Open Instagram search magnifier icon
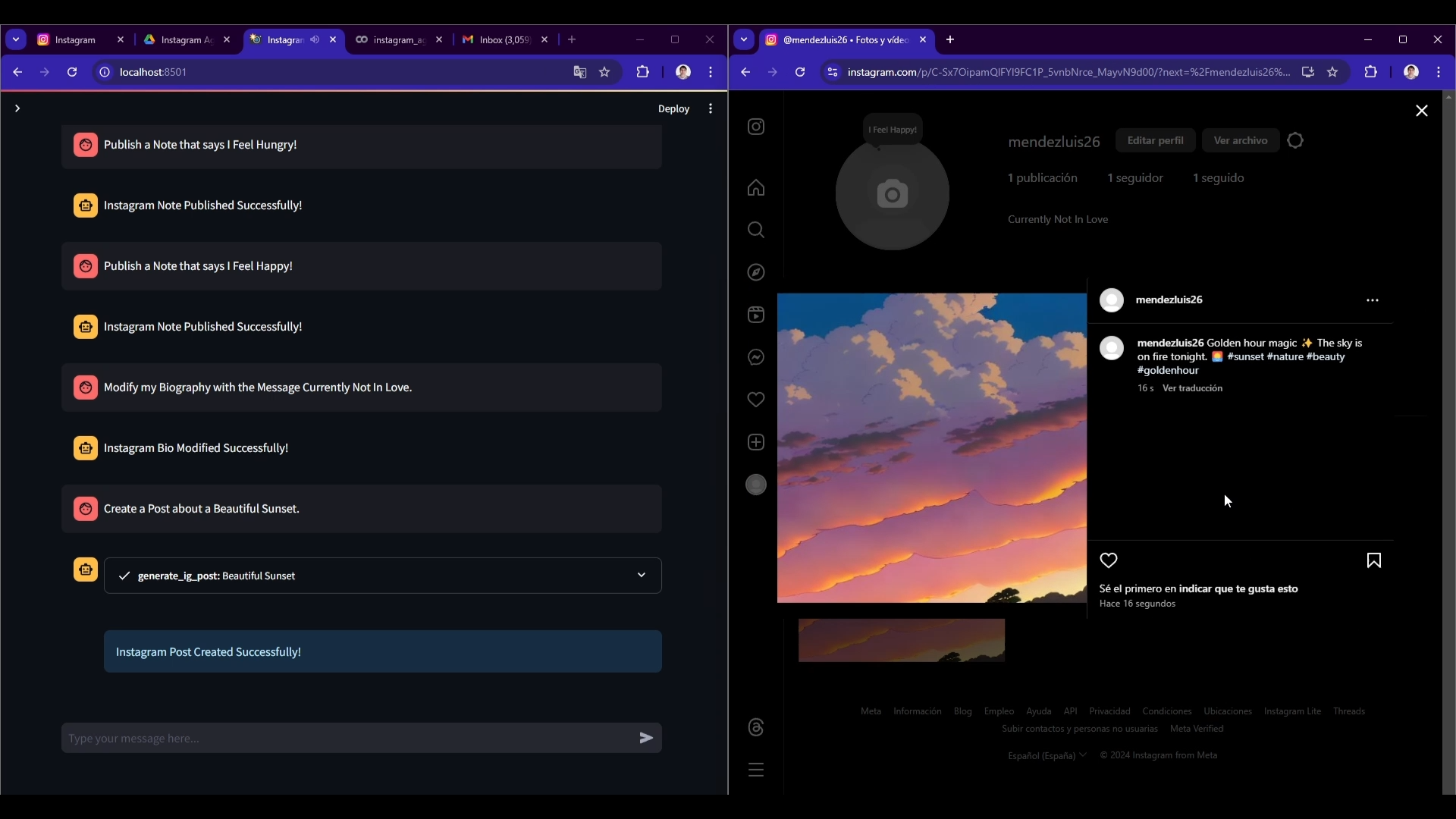This screenshot has height=819, width=1456. 756,230
